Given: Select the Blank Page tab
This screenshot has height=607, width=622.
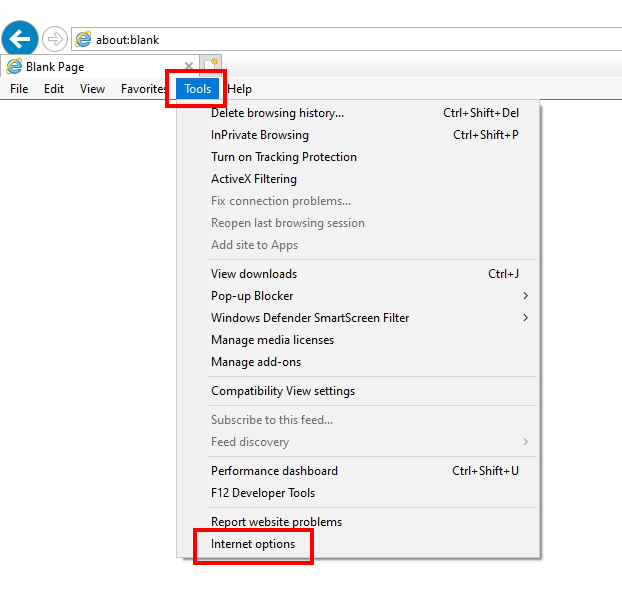Looking at the screenshot, I should [100, 66].
